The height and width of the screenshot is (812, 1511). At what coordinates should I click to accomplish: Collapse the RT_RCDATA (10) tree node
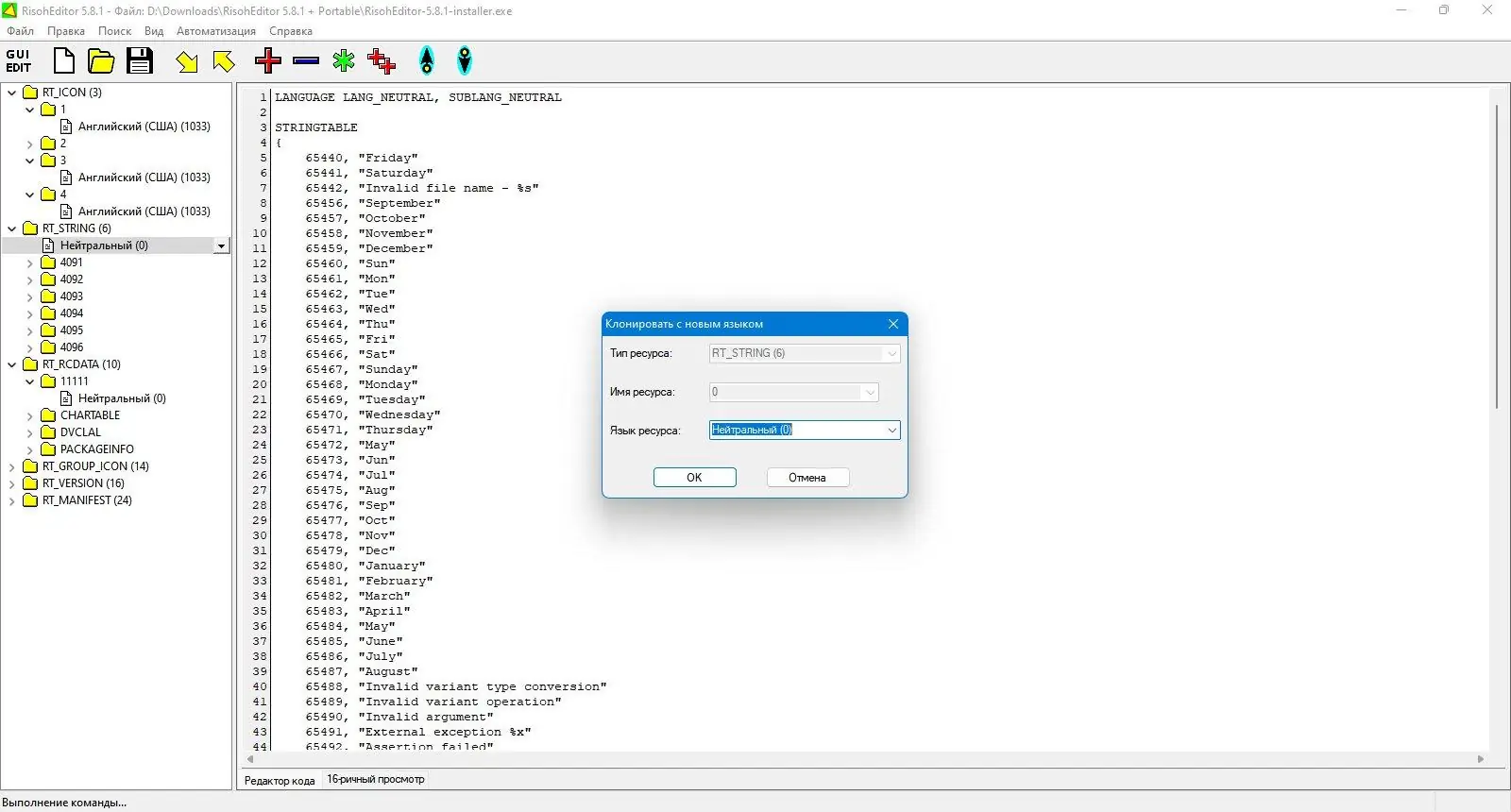pos(12,364)
